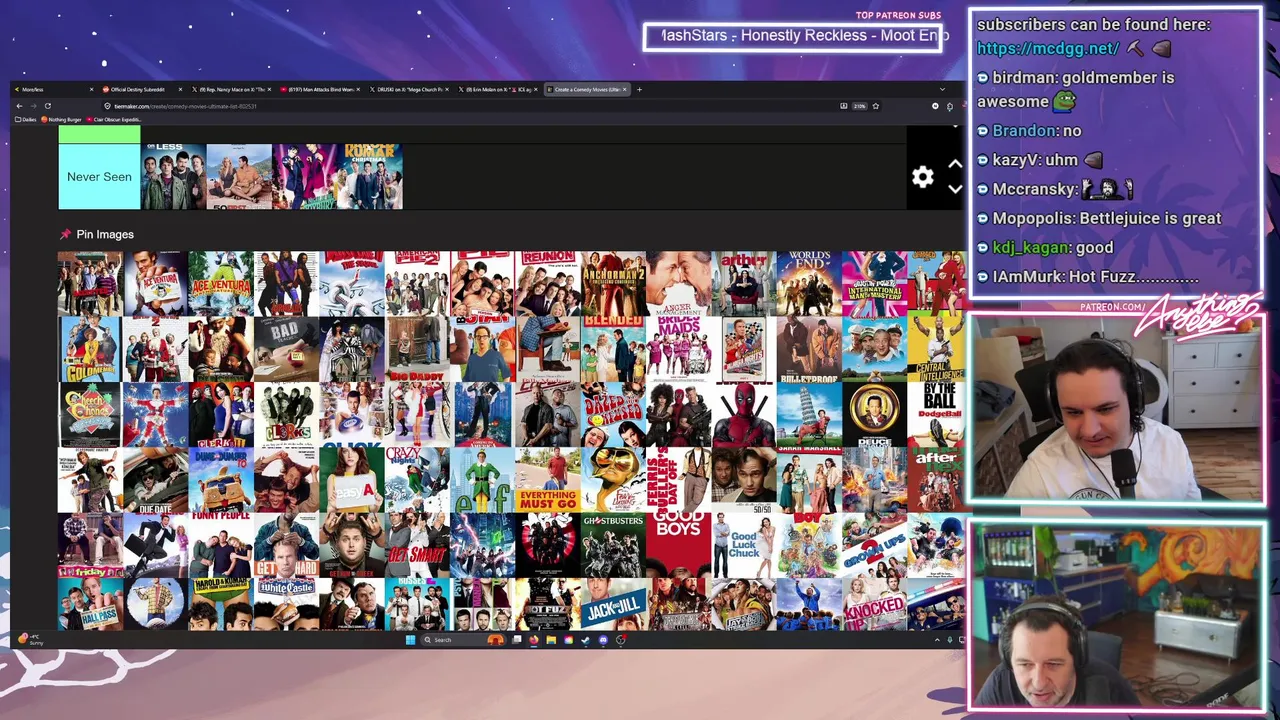
Task: Bookmark the page with the star icon
Action: [876, 106]
